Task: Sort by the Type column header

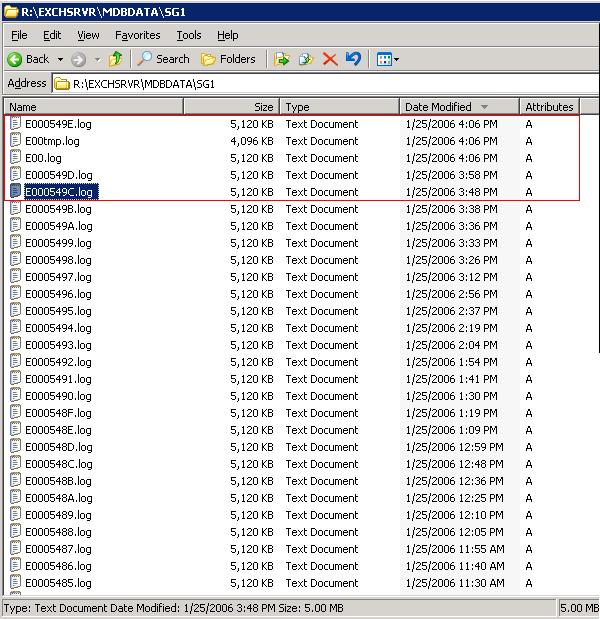Action: tap(339, 107)
